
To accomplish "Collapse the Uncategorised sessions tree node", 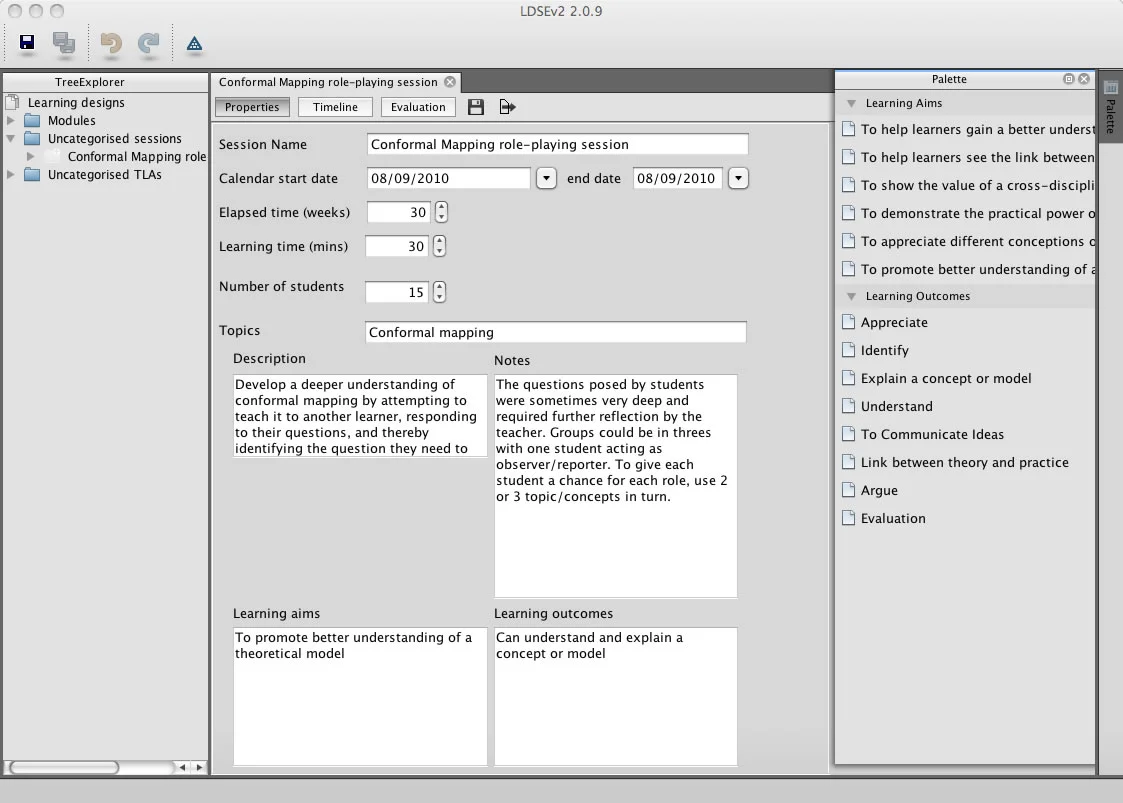I will [x=11, y=138].
